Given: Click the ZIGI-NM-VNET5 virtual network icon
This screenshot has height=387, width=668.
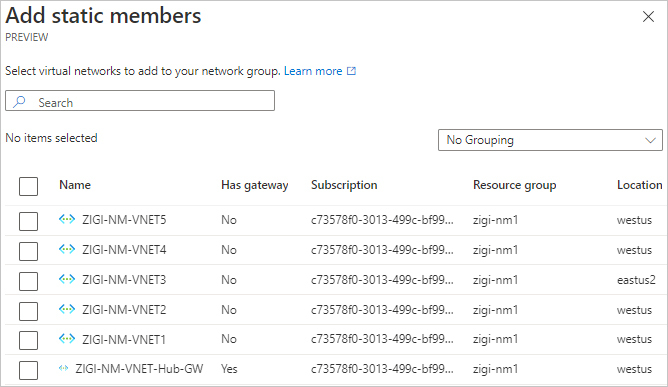Looking at the screenshot, I should click(x=67, y=219).
